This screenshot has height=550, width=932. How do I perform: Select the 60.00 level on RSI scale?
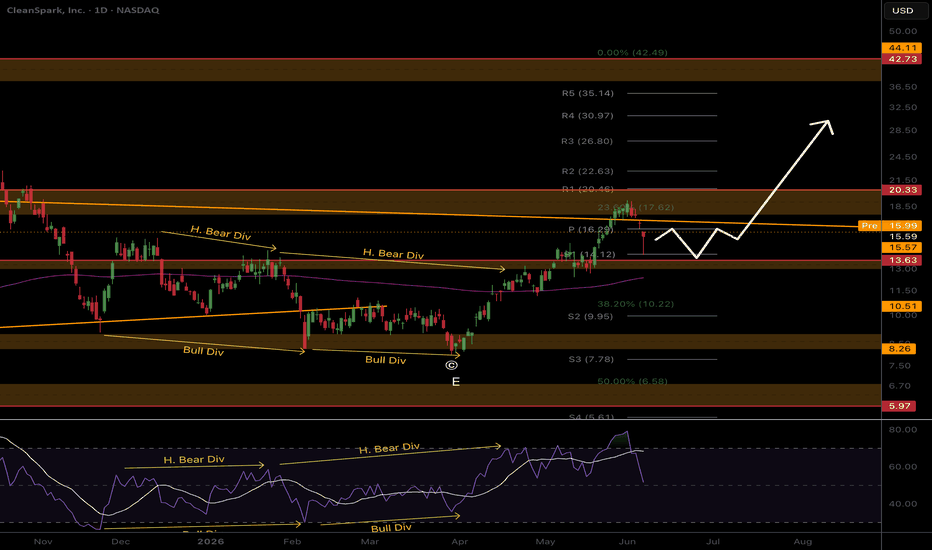coord(902,467)
